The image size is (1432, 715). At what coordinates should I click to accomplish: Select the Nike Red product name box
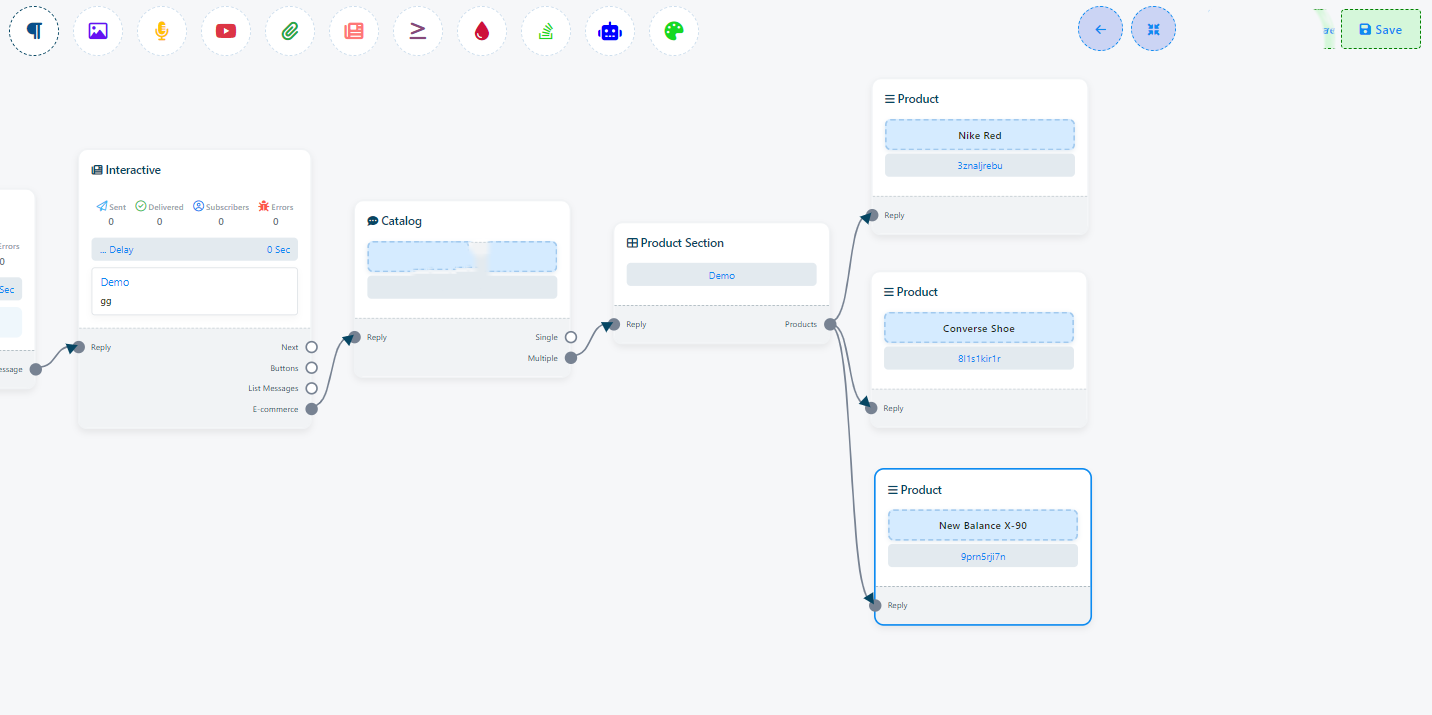[x=979, y=135]
